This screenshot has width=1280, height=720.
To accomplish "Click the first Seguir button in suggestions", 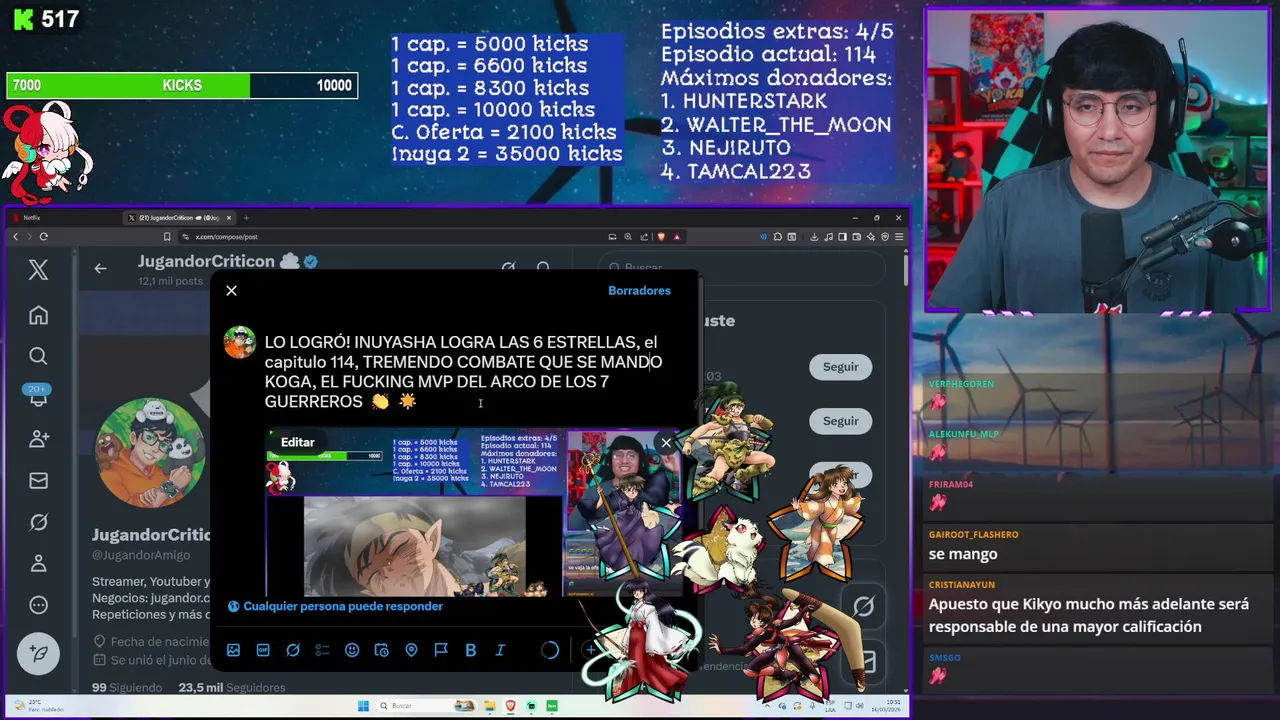I will tap(840, 367).
